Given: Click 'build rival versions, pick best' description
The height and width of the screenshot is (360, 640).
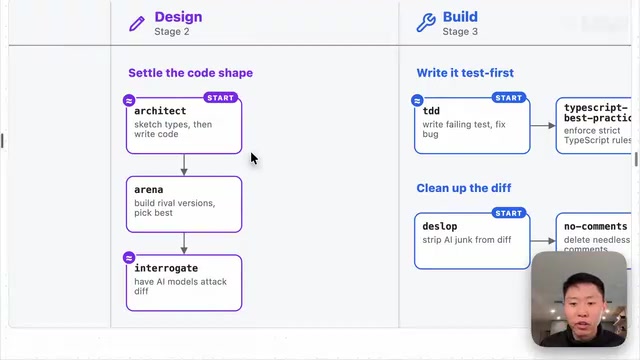Looking at the screenshot, I should coord(175,208).
